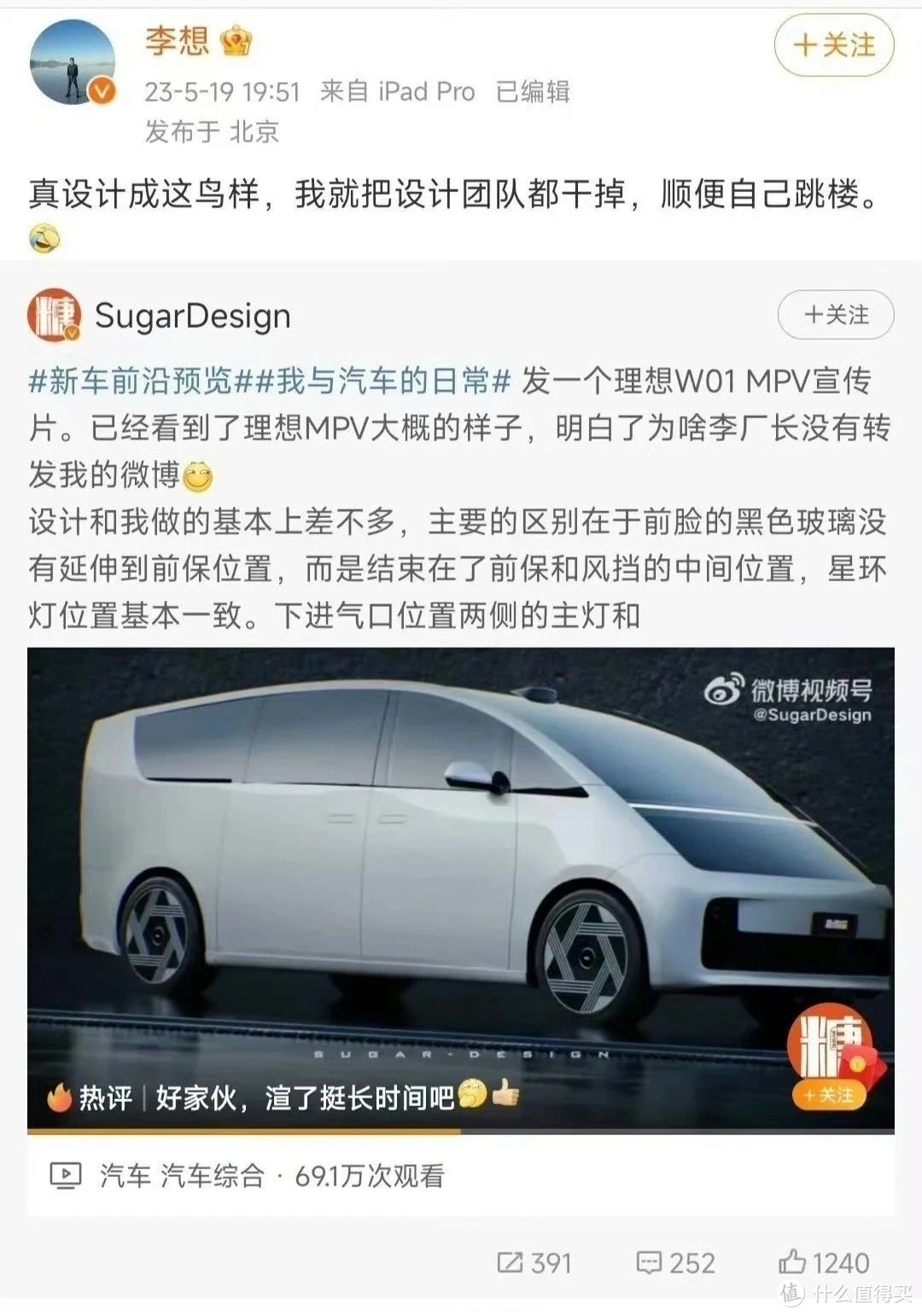Open Li Xiang's profile avatar
The height and width of the screenshot is (1316, 922).
pyautogui.click(x=73, y=64)
